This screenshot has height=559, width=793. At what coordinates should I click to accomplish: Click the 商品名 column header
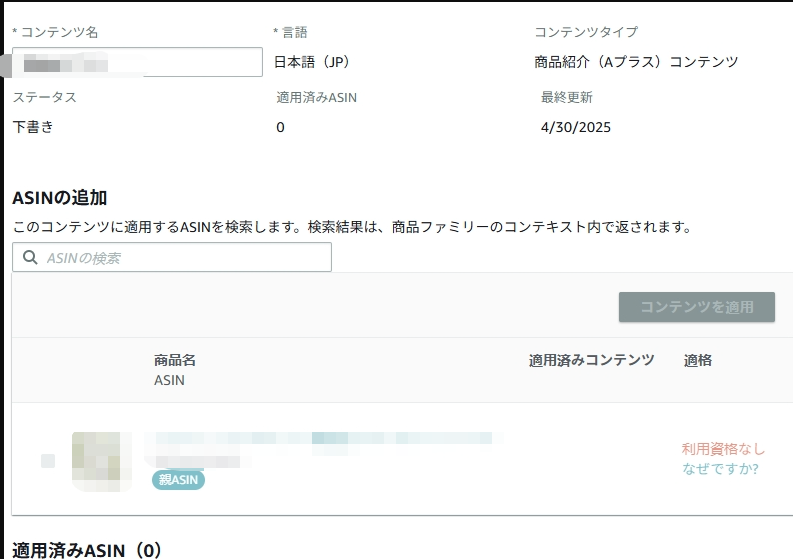175,360
